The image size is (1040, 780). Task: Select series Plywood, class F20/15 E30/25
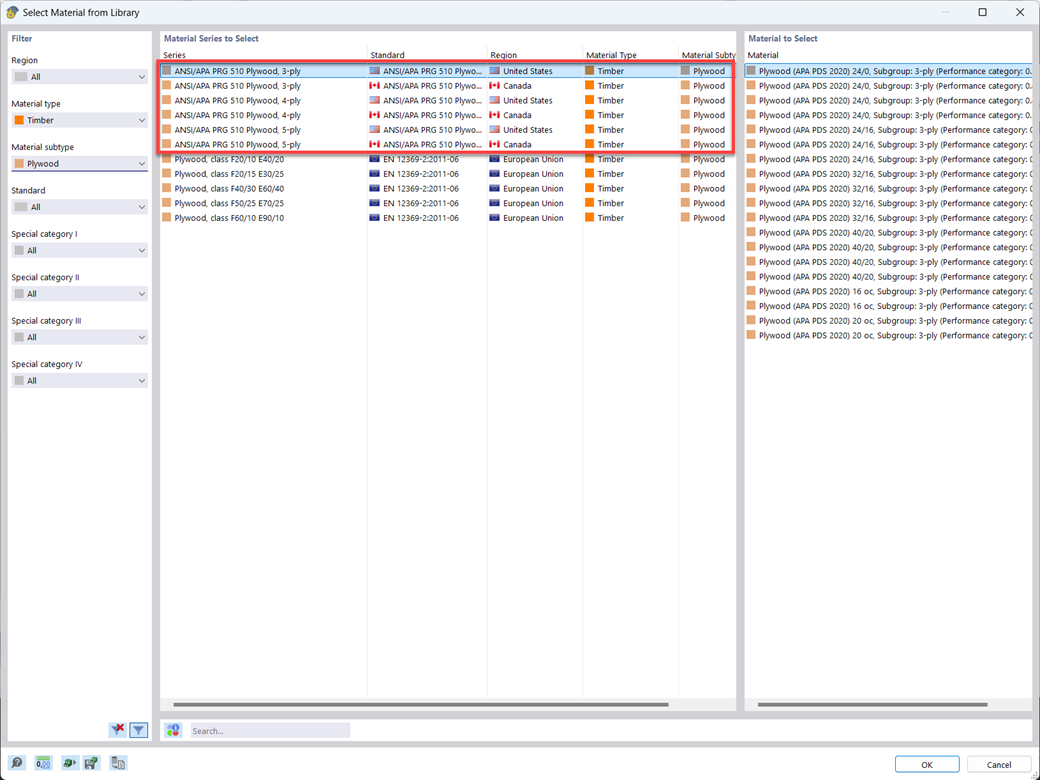click(229, 174)
